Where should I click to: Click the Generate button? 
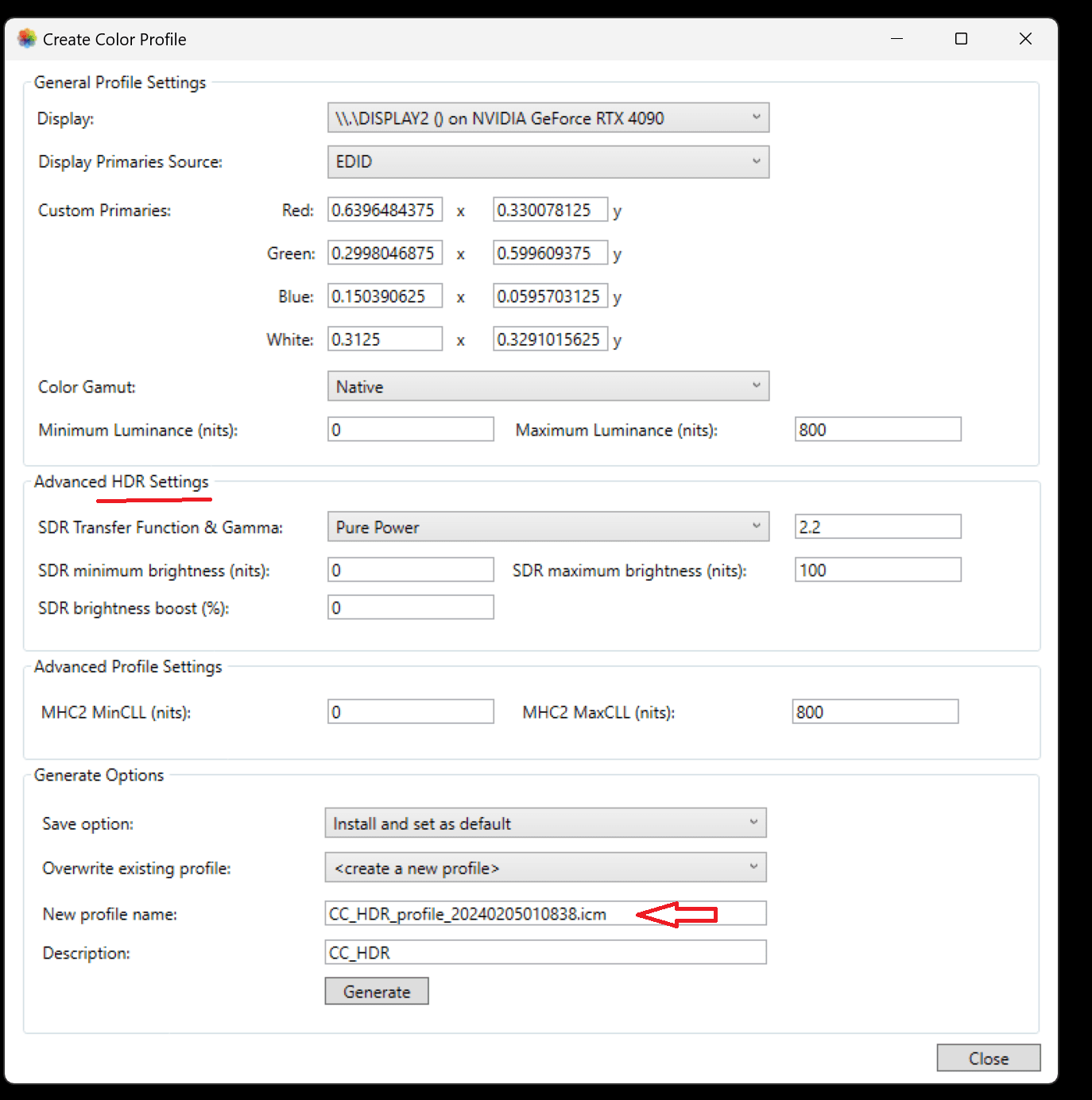click(377, 991)
